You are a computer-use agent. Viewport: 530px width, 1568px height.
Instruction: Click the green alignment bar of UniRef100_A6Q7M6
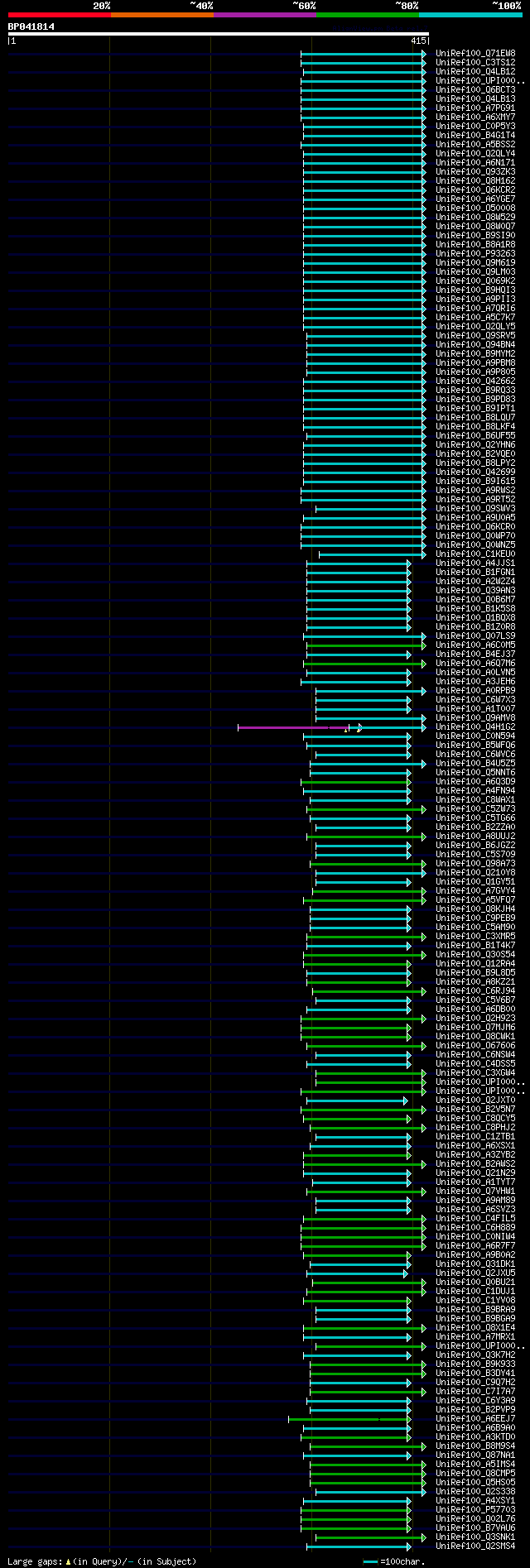tap(364, 664)
